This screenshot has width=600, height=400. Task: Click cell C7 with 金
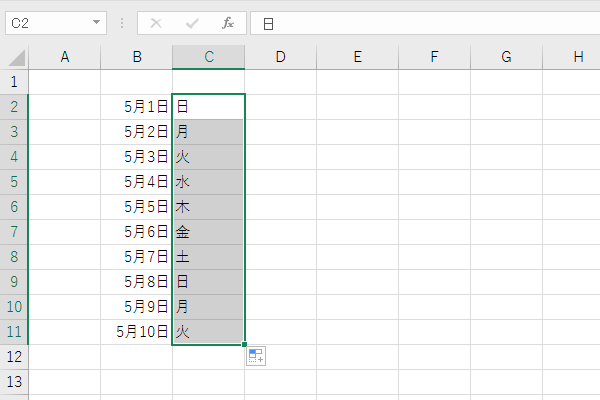coord(209,232)
